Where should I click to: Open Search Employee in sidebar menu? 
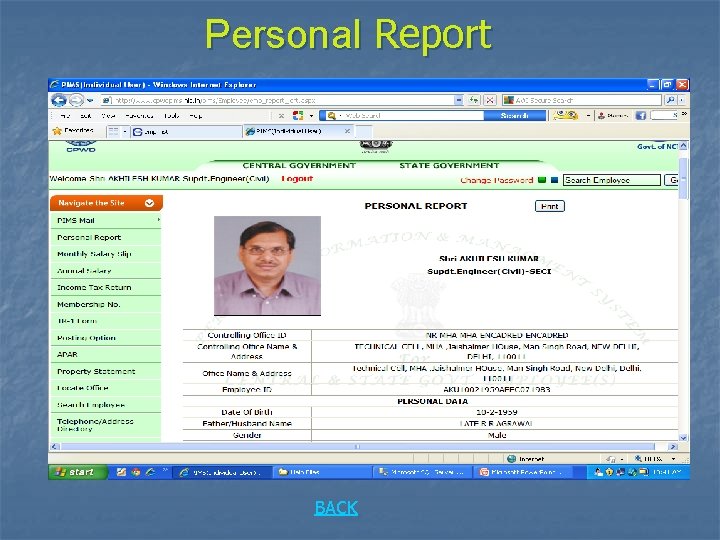(x=106, y=405)
